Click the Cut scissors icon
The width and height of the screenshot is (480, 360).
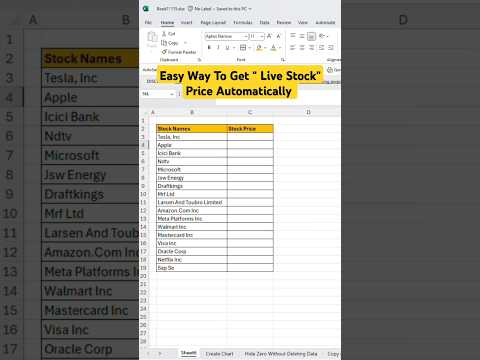pyautogui.click(x=164, y=34)
